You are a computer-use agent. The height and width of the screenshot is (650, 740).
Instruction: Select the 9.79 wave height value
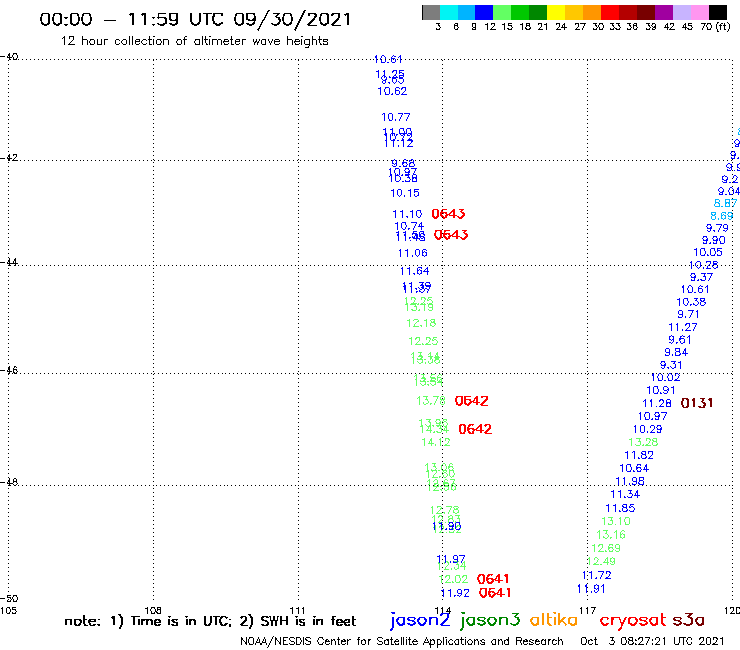[717, 228]
